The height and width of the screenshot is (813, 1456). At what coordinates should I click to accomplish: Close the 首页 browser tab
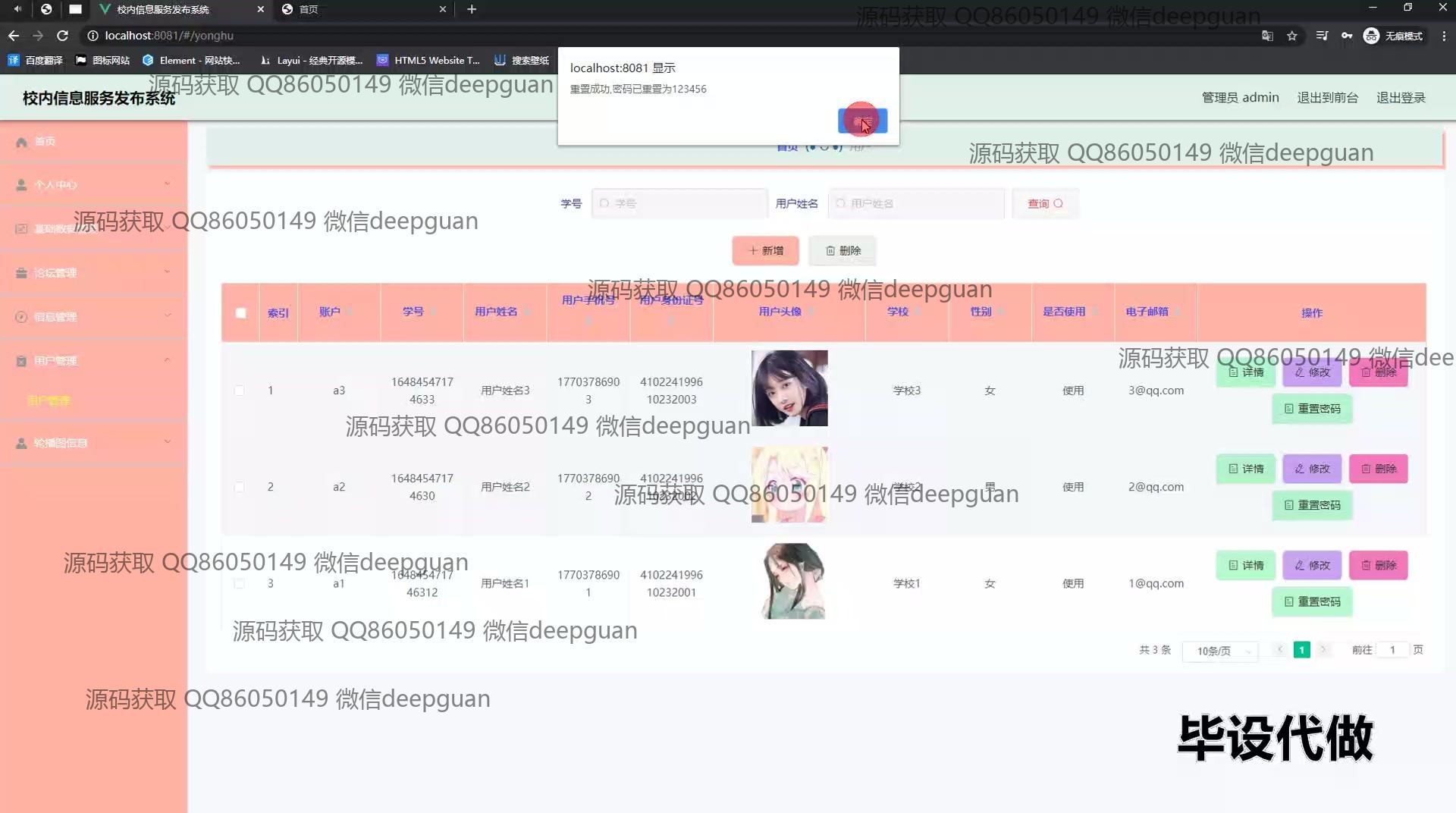(x=443, y=9)
